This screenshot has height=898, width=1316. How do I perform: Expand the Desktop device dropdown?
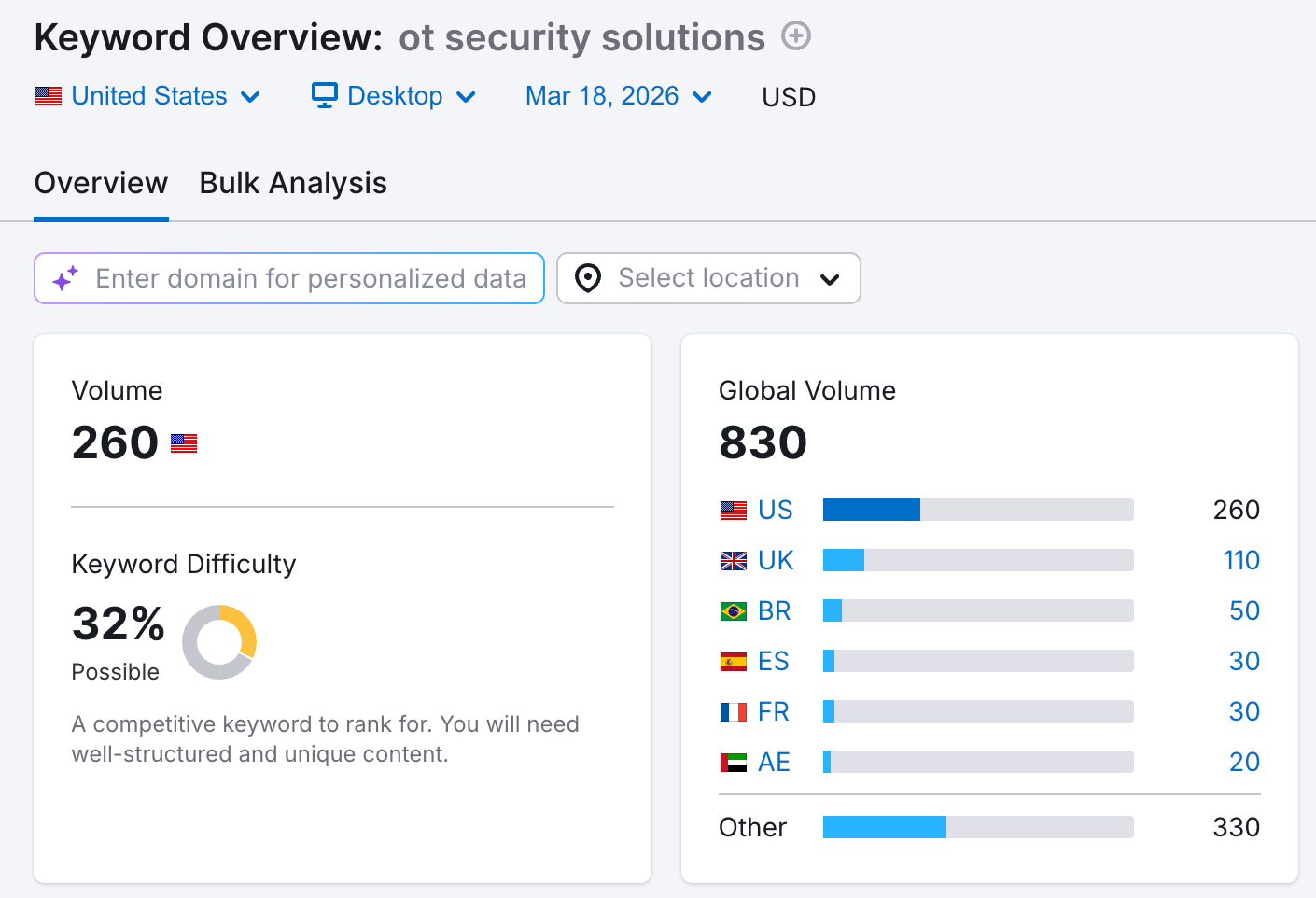coord(394,96)
